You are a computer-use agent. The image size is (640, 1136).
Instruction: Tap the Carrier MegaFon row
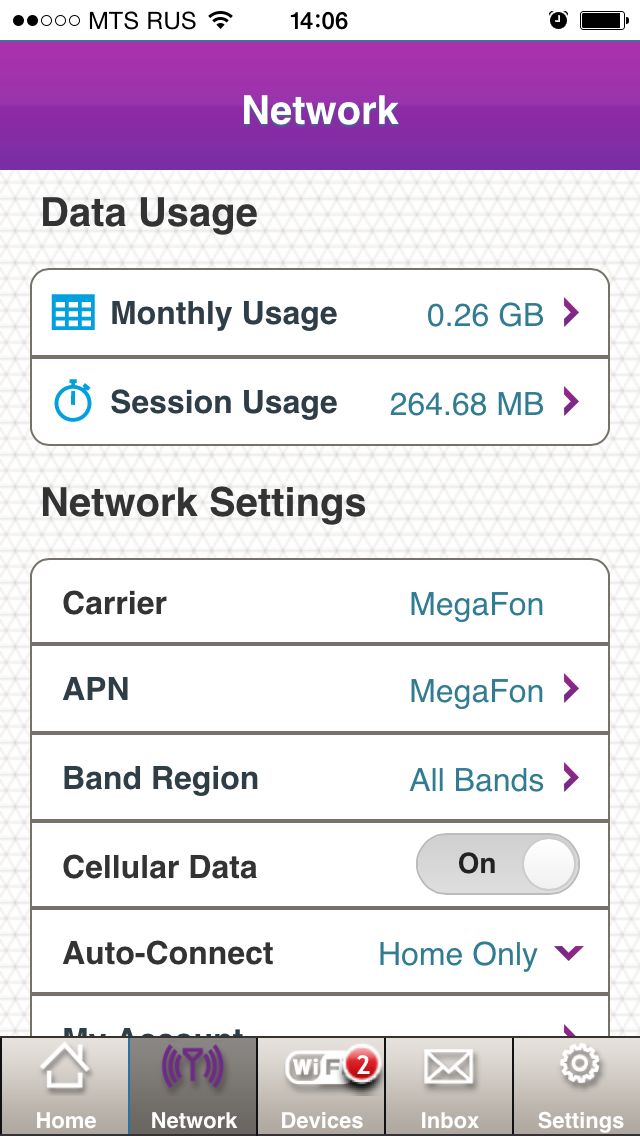320,603
